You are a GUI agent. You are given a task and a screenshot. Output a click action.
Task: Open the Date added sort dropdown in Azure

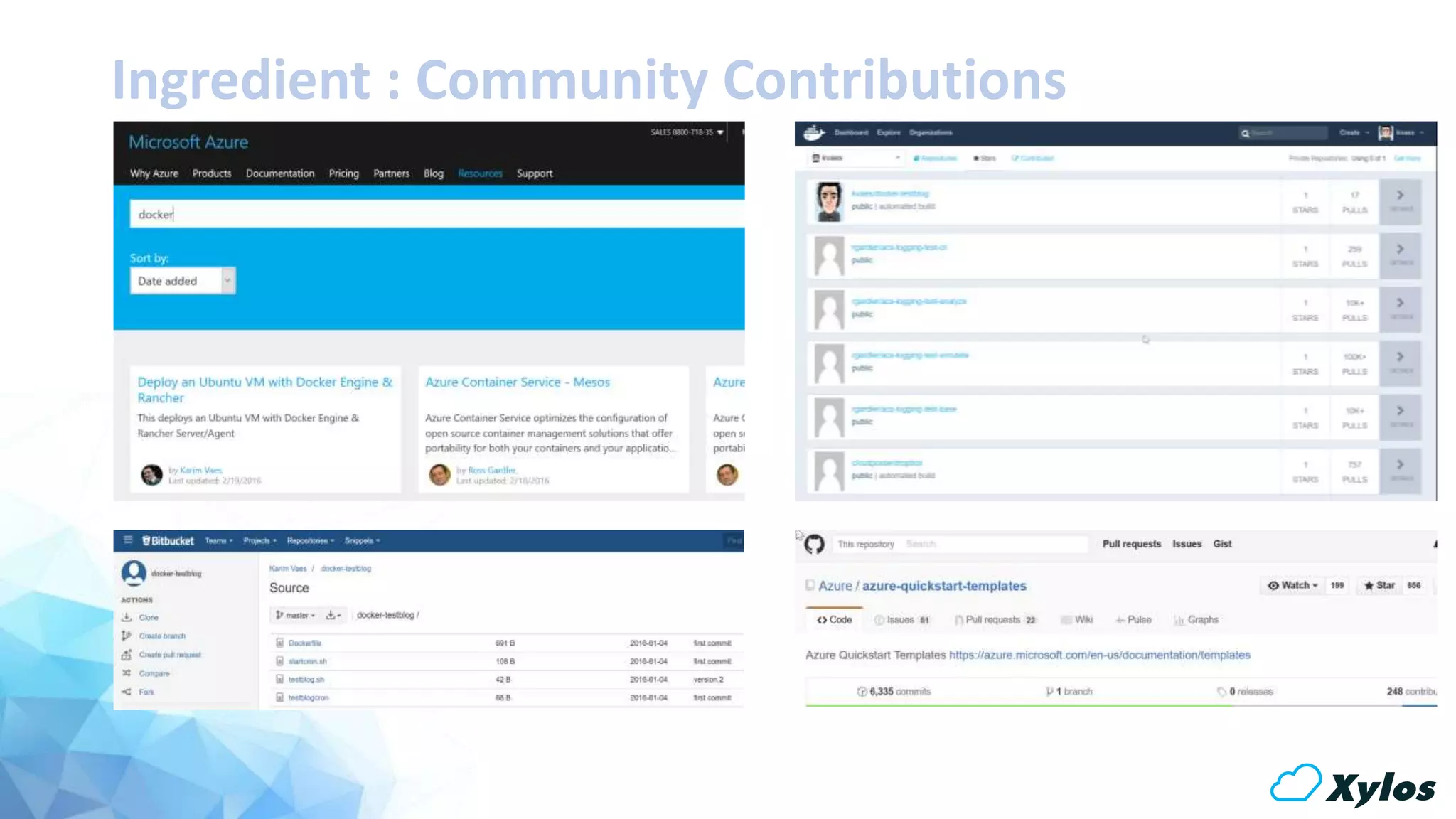pyautogui.click(x=183, y=281)
